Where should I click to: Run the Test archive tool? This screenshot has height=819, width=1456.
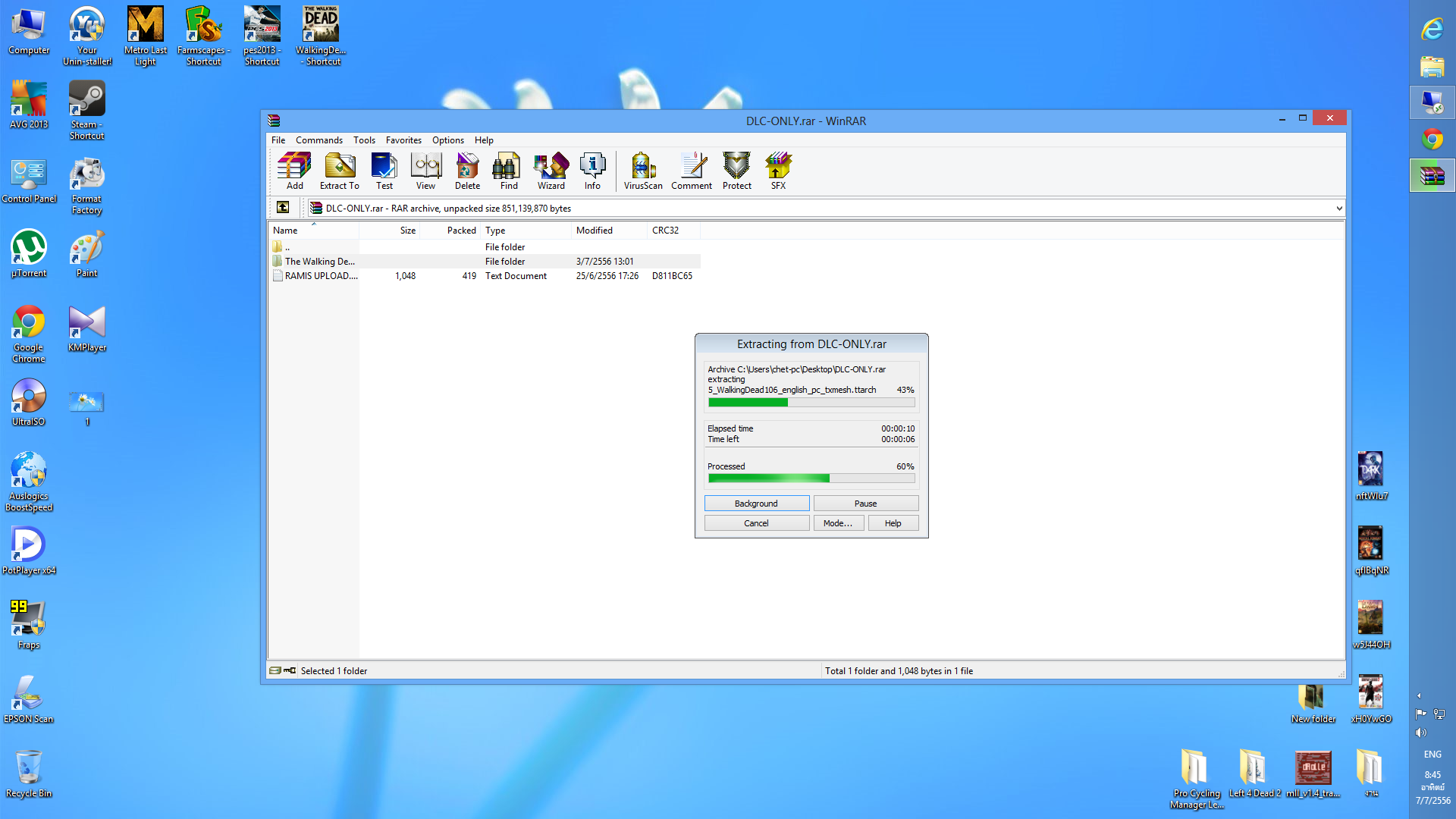(384, 171)
